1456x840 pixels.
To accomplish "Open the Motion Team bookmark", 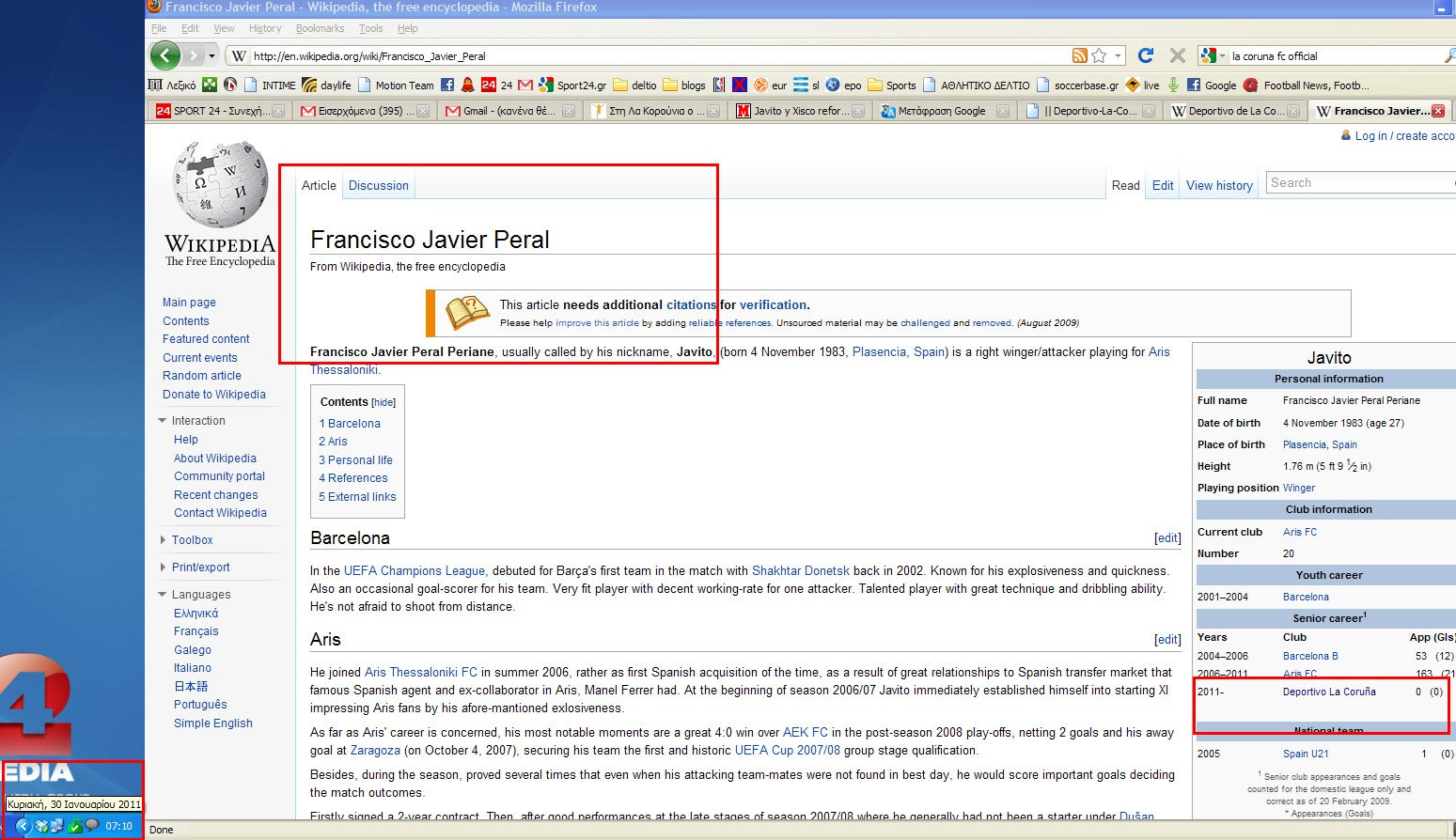I will [x=396, y=85].
